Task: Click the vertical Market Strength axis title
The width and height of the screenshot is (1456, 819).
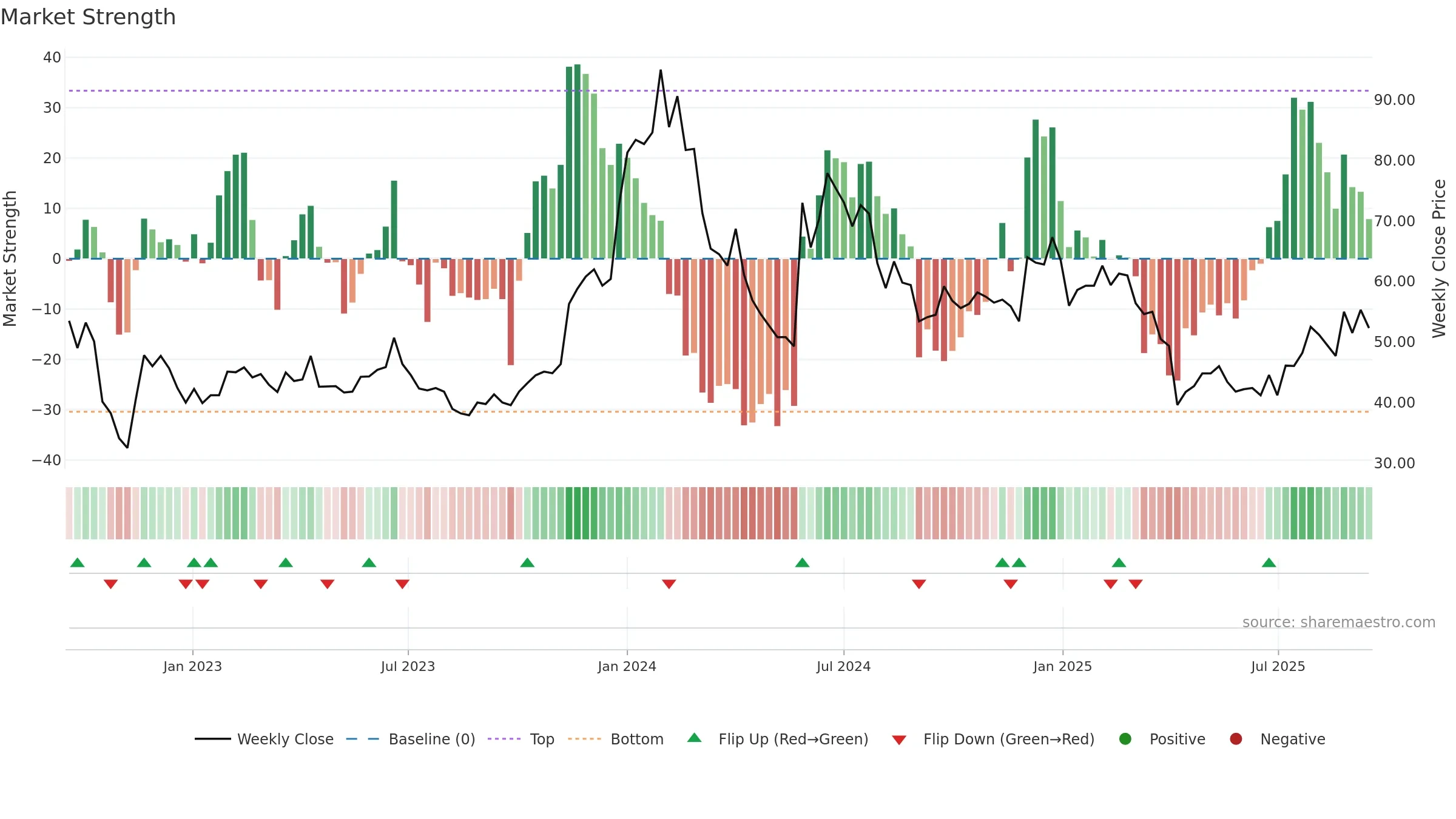Action: pos(10,258)
